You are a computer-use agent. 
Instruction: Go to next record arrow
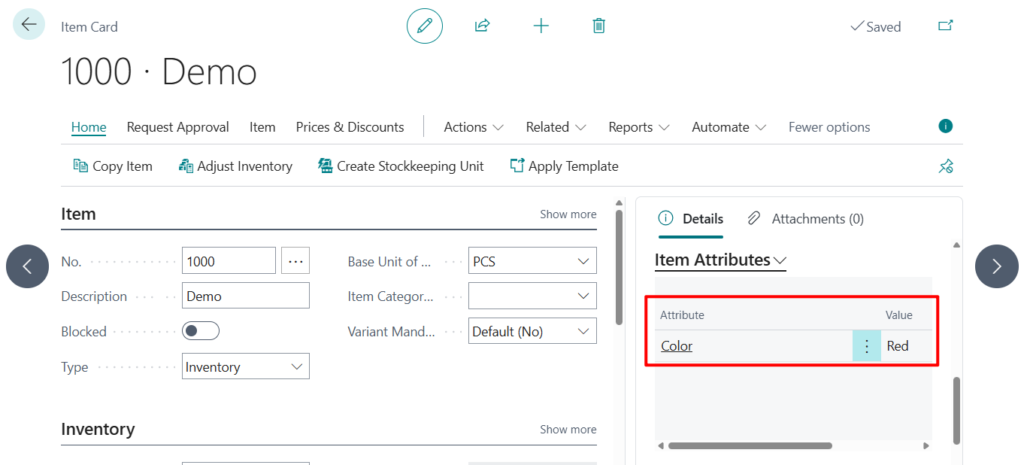996,266
